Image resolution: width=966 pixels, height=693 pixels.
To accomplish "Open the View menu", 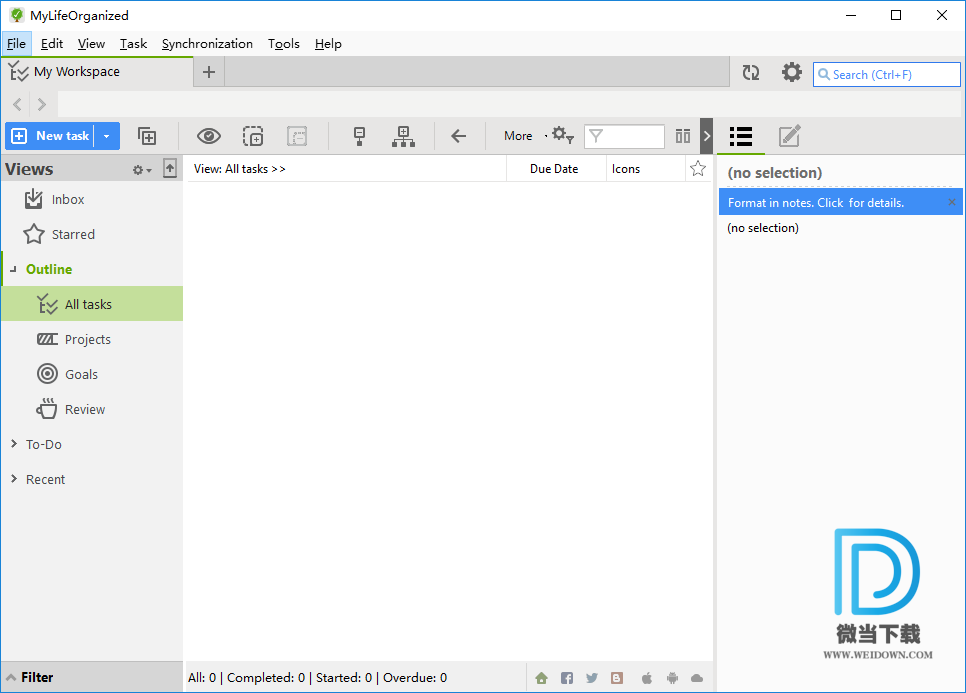I will point(91,44).
